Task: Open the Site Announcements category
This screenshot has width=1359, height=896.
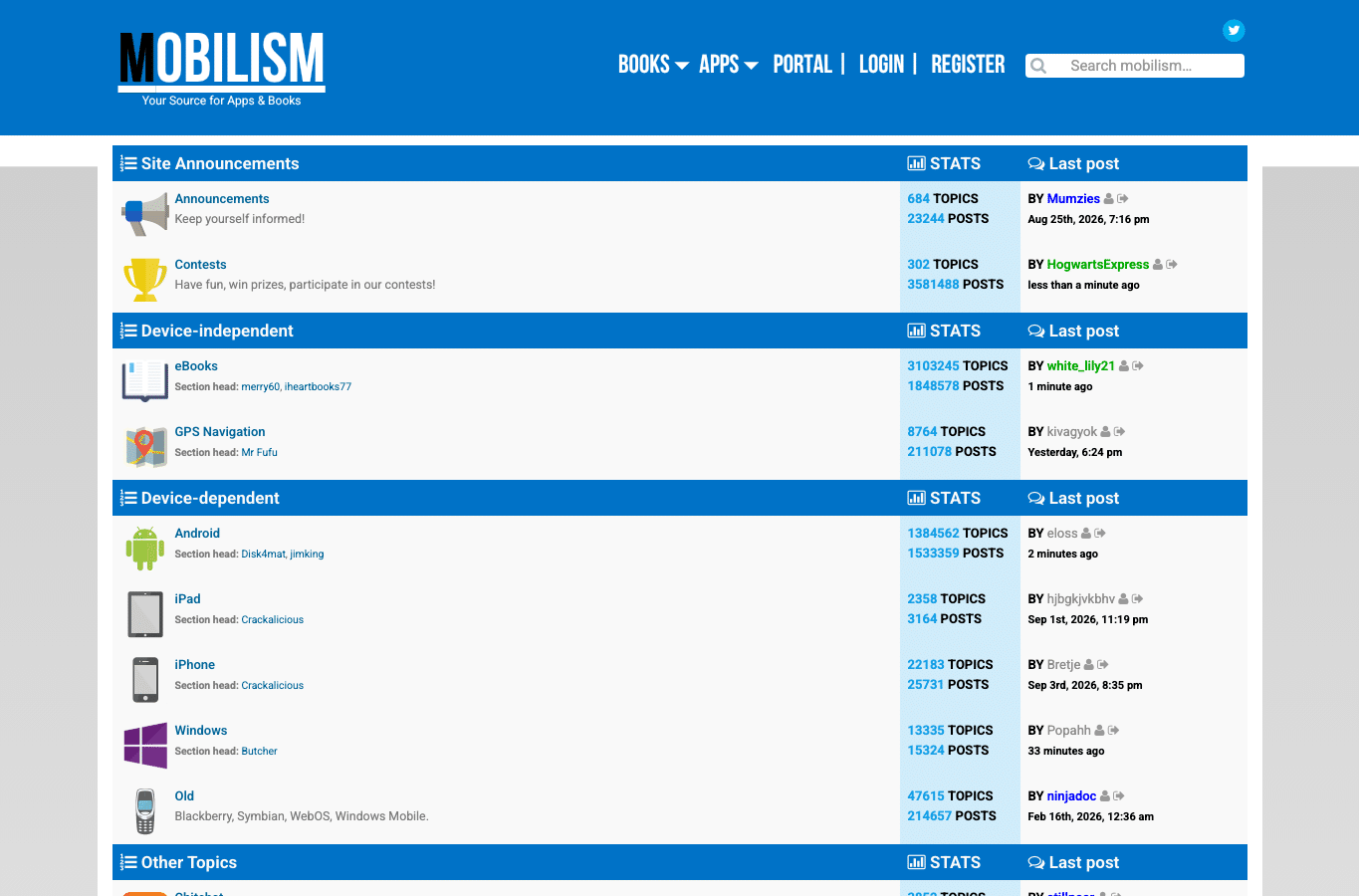Action: point(220,164)
